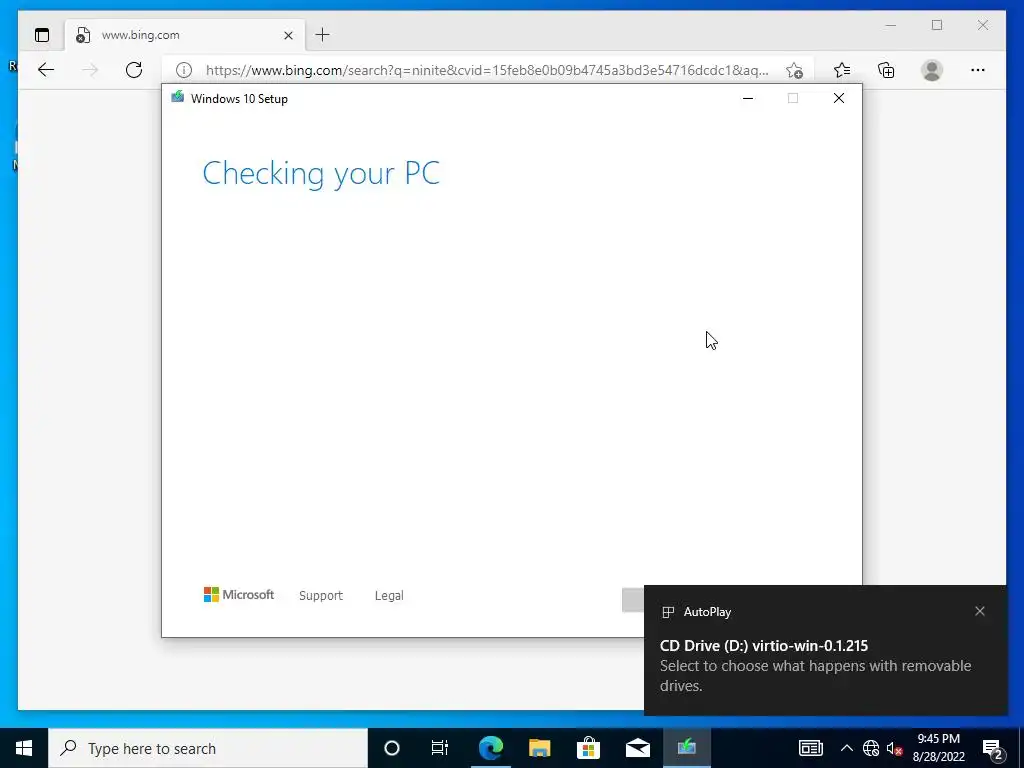Open Task View on the taskbar
1024x768 pixels.
point(440,748)
